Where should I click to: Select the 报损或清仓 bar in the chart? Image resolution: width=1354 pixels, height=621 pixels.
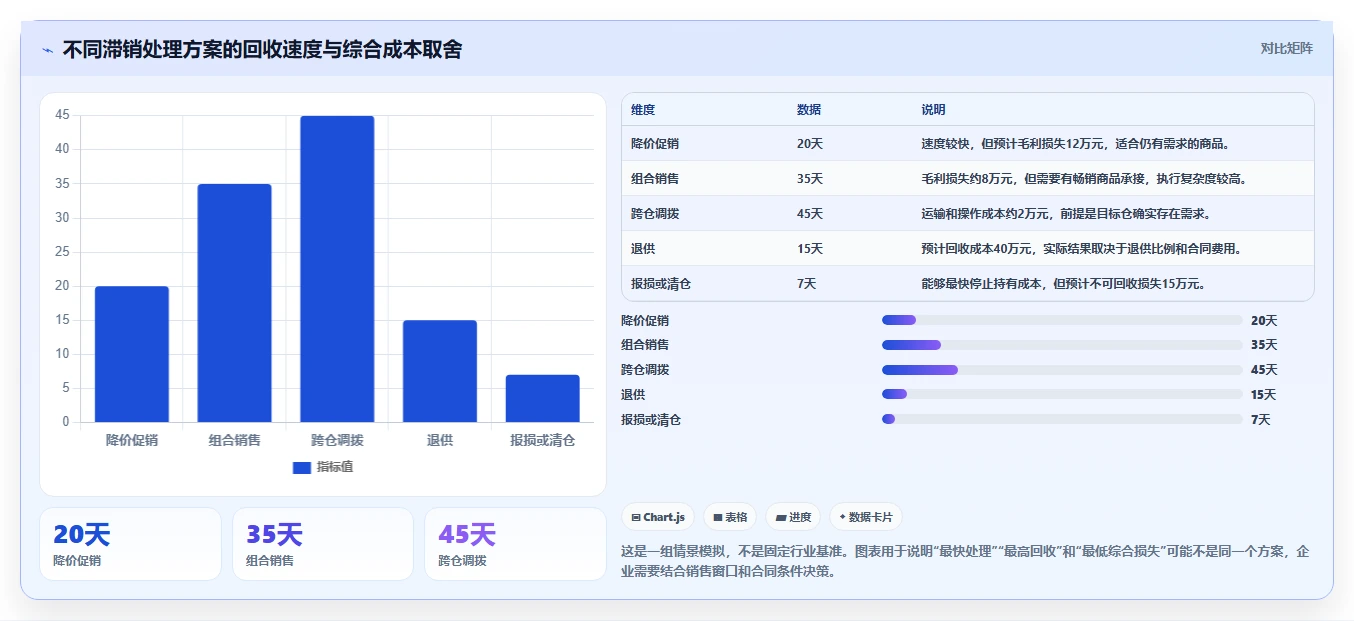543,398
